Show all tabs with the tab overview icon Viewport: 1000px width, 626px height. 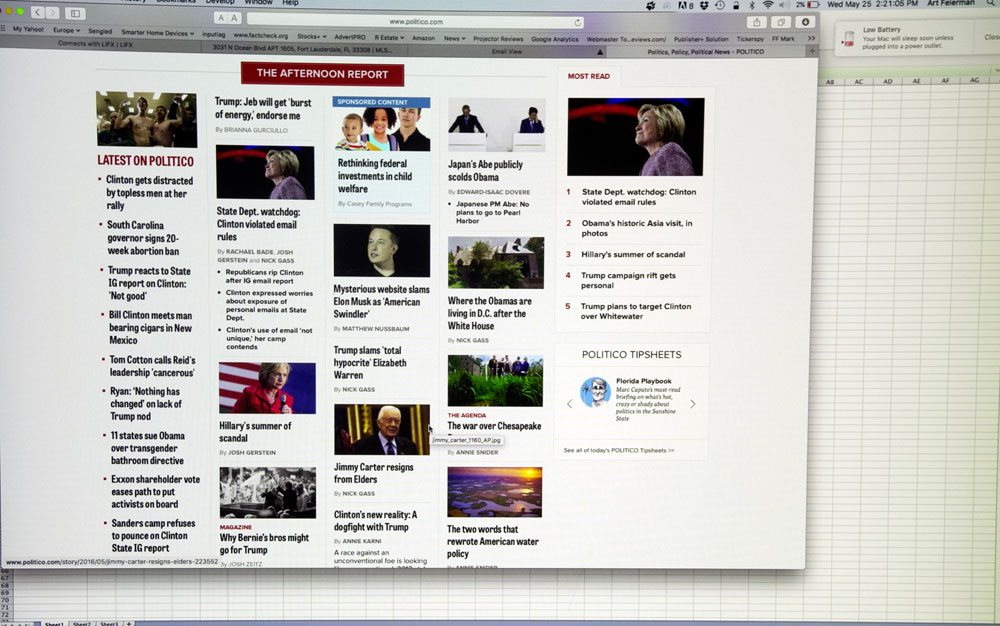(x=781, y=22)
